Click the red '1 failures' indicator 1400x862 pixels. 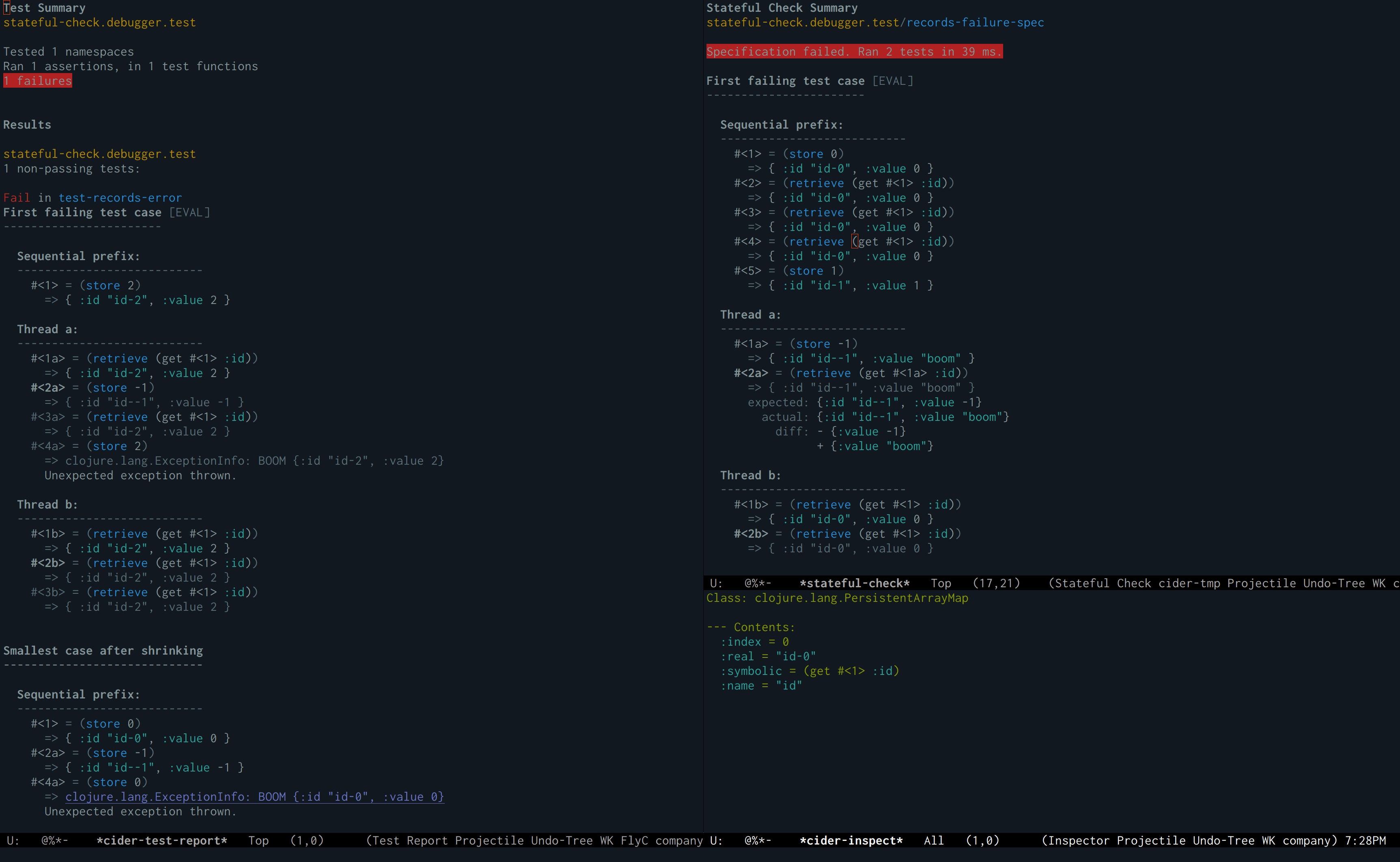tap(38, 81)
